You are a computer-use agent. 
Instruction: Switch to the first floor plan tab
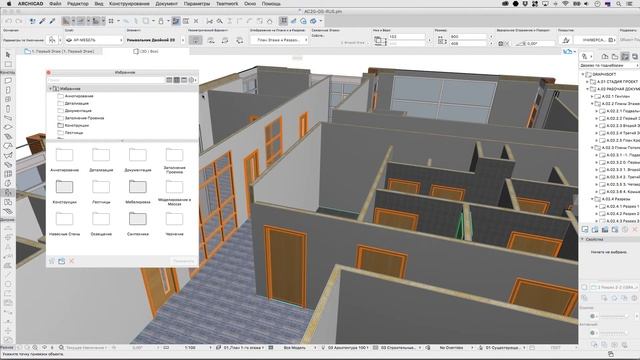(x=59, y=51)
